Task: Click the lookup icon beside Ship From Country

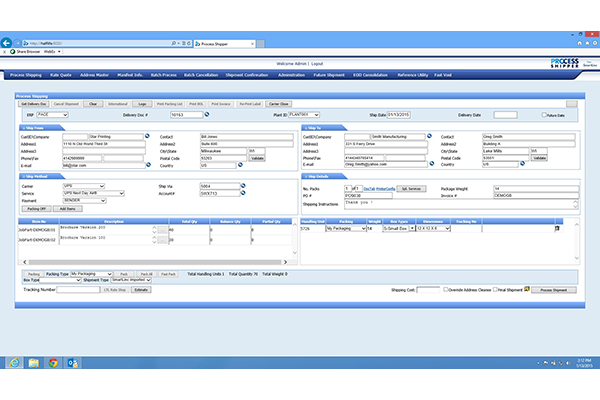Action: coord(240,165)
